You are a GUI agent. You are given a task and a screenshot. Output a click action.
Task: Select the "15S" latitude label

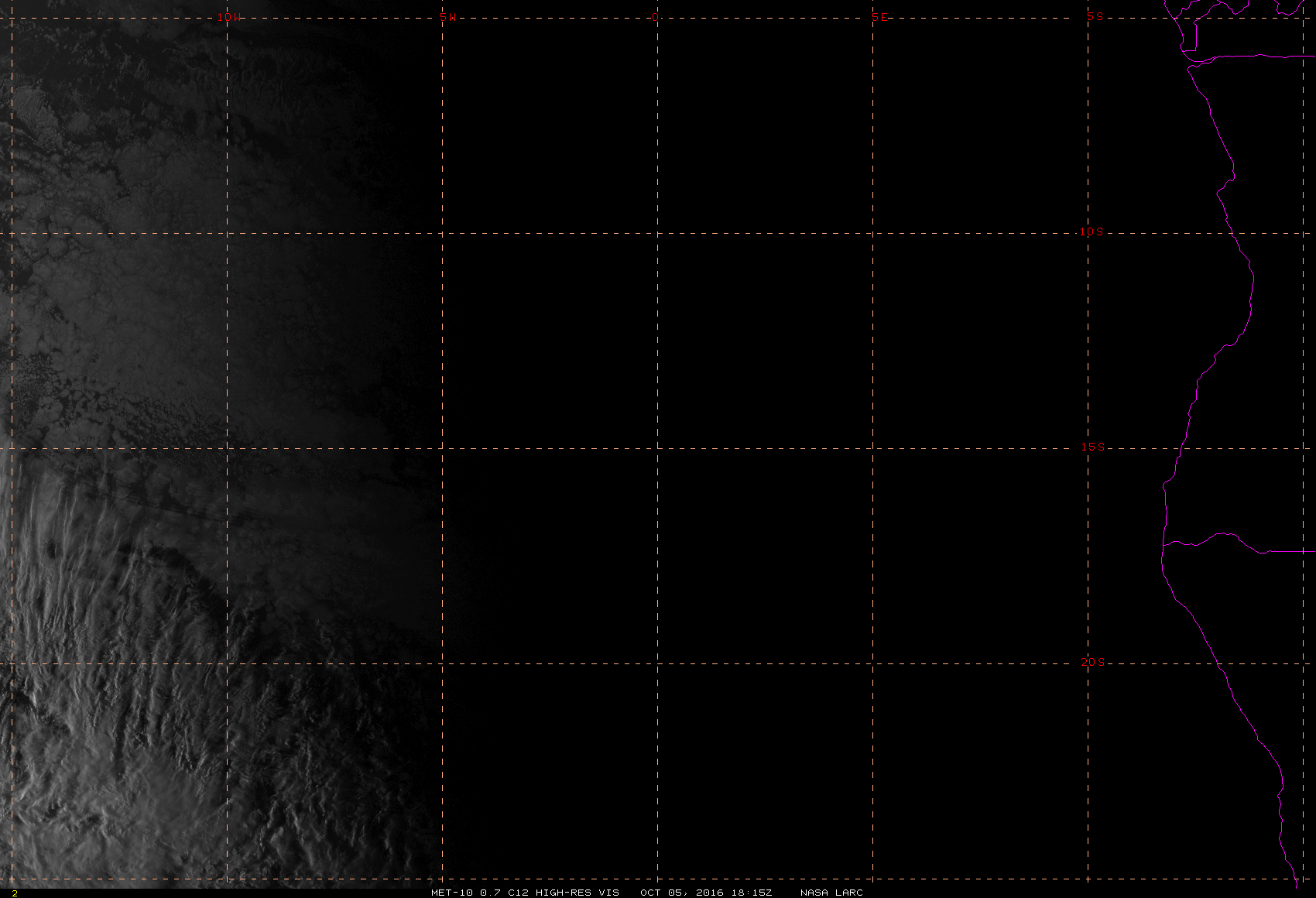[x=1093, y=447]
